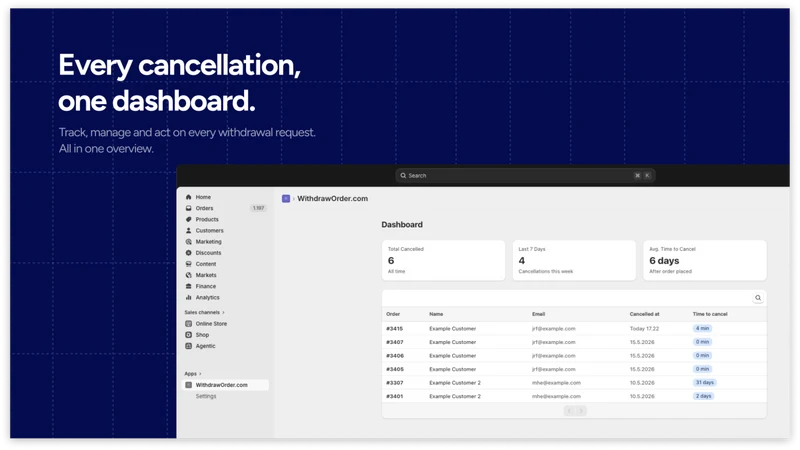
Task: Expand the Apps section chevron
Action: pos(200,374)
